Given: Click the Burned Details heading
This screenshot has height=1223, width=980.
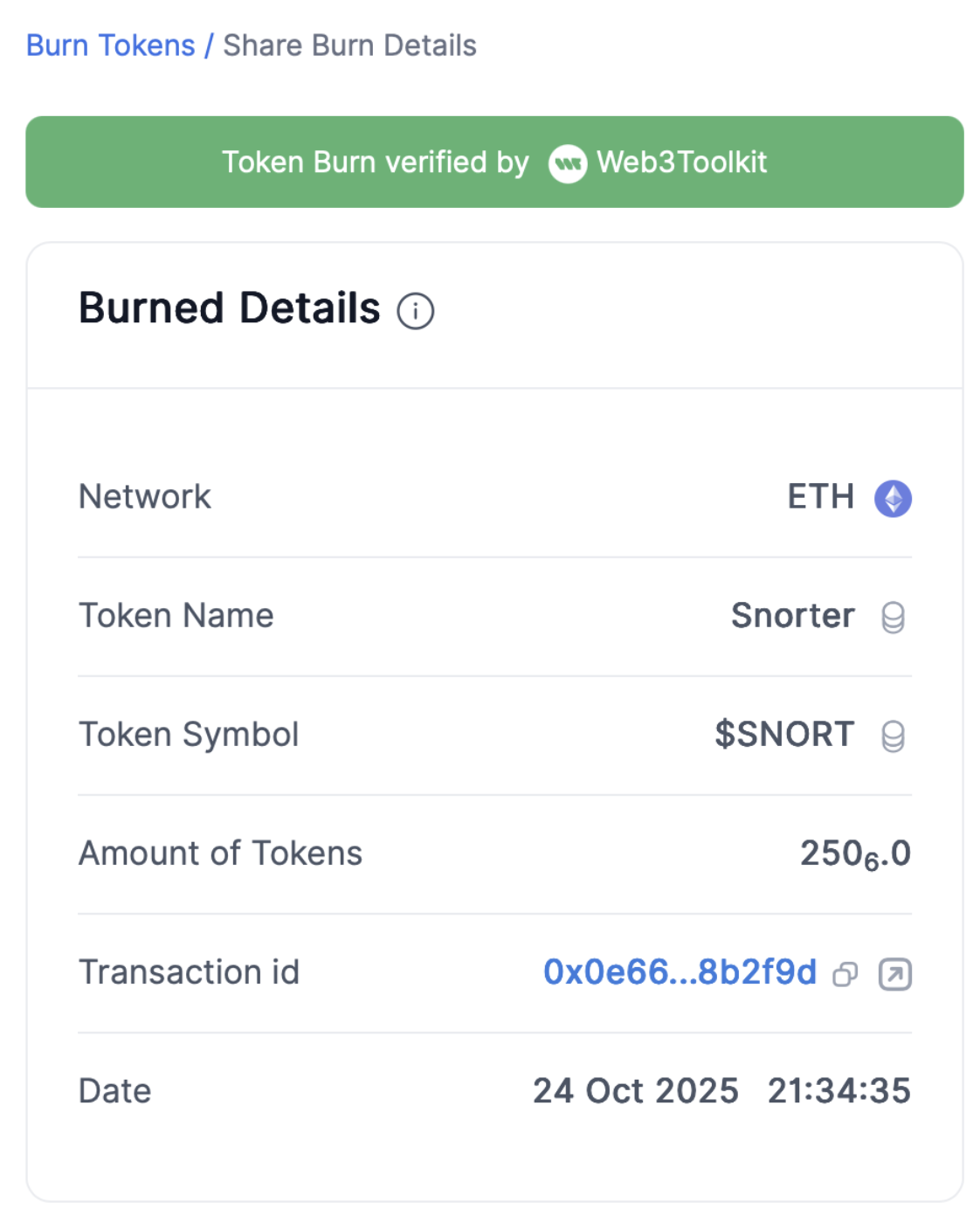Looking at the screenshot, I should tap(230, 308).
